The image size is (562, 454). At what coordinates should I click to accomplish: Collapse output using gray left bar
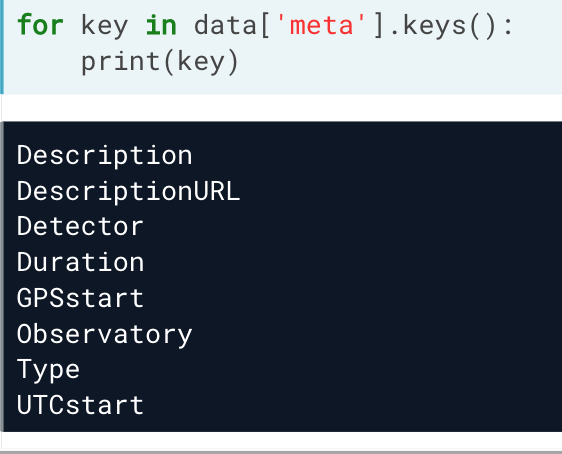pyautogui.click(x=2, y=277)
